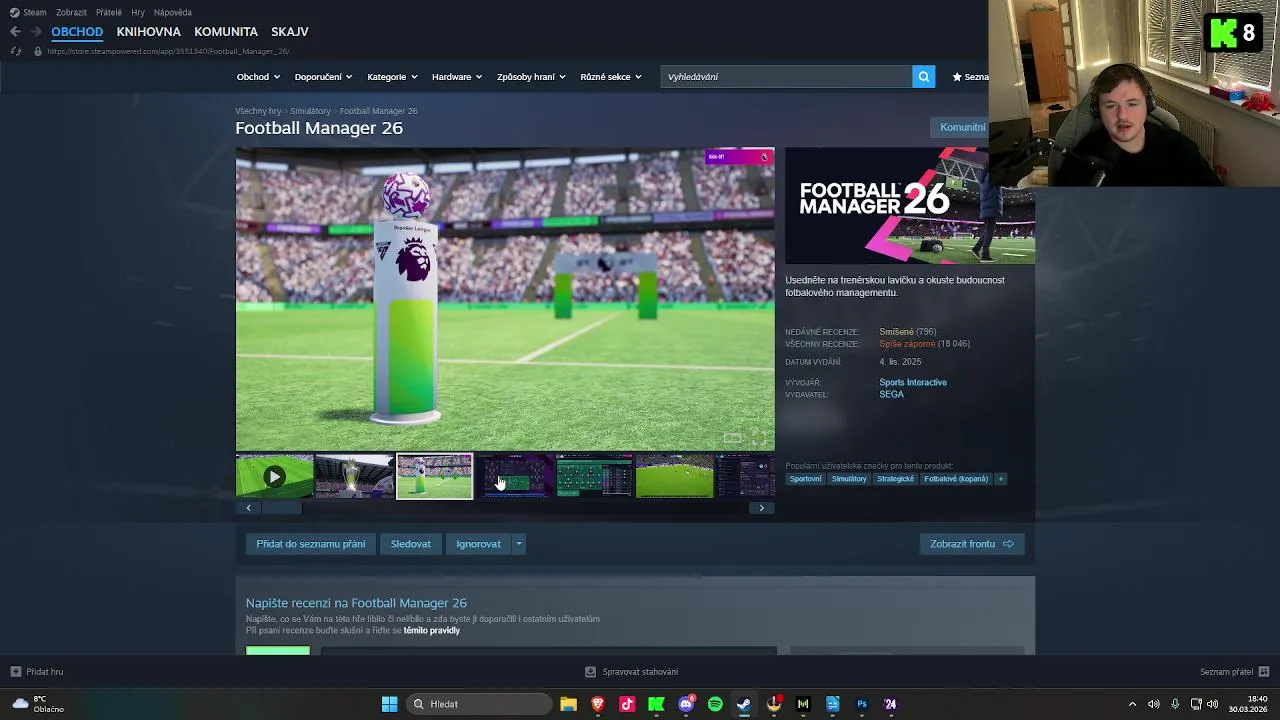Click fullscreen icon on screenshot viewer
1280x720 pixels.
click(x=759, y=438)
